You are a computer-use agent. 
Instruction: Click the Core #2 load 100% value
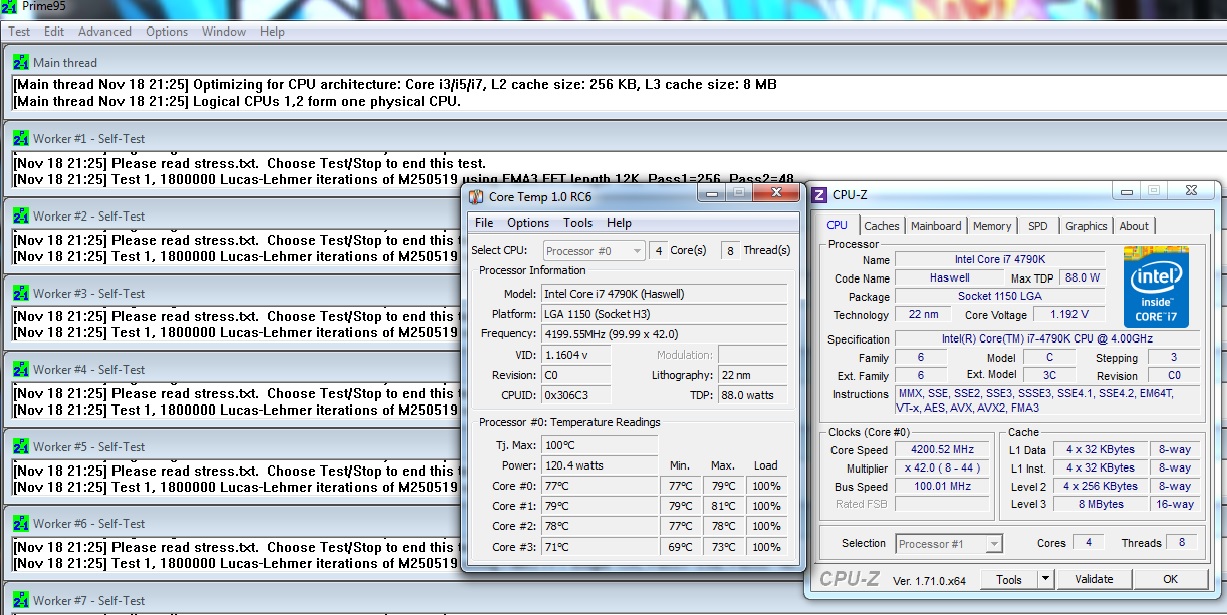click(766, 527)
